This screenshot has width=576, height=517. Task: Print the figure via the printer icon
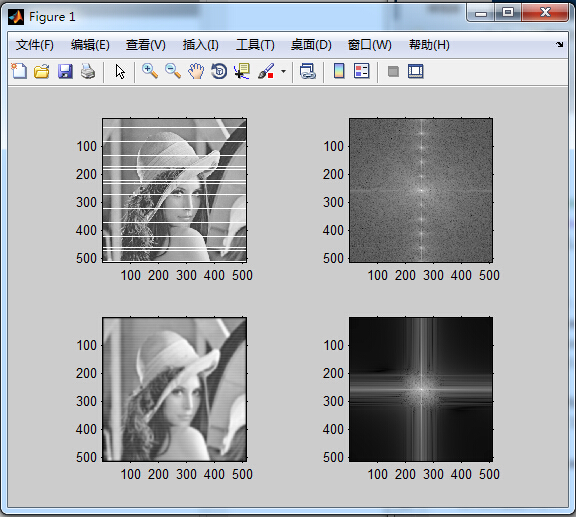point(88,71)
